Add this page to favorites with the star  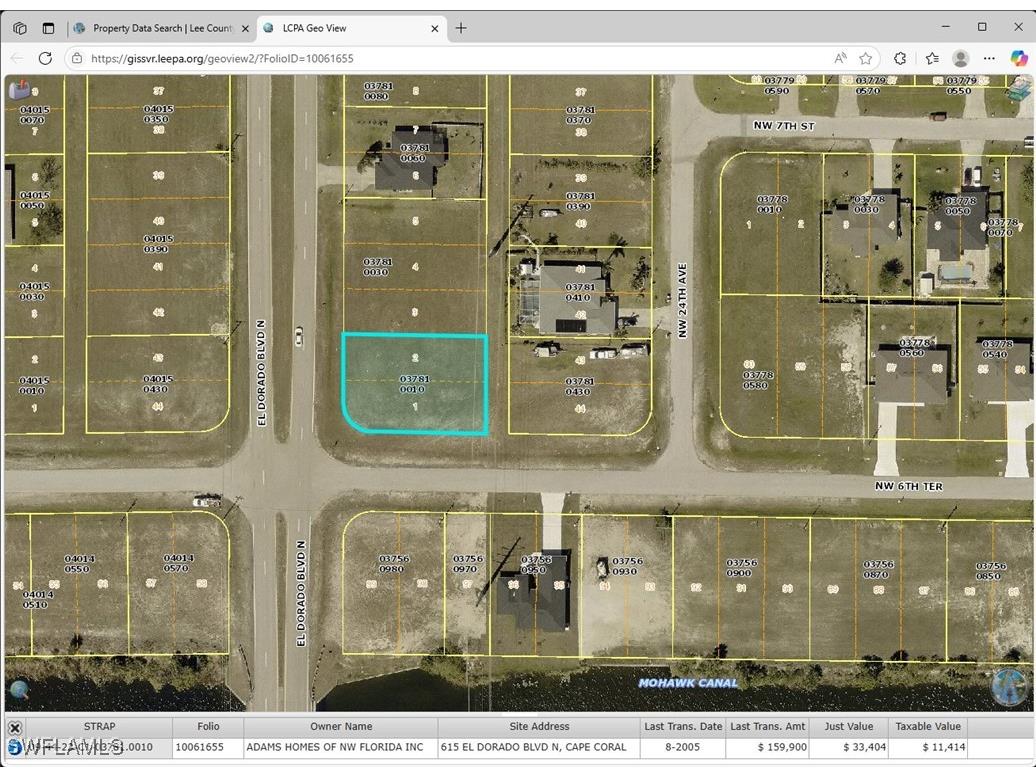pyautogui.click(x=866, y=58)
